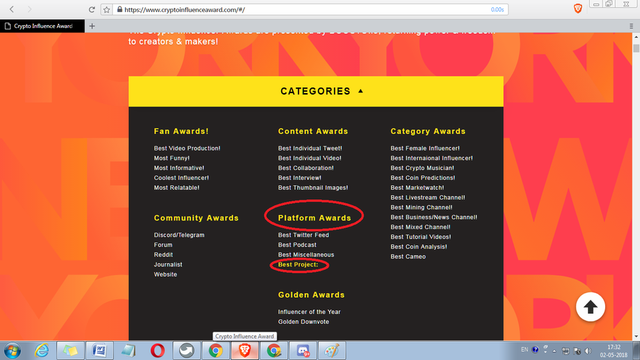
Task: Open new tab with plus button
Action: click(92, 26)
